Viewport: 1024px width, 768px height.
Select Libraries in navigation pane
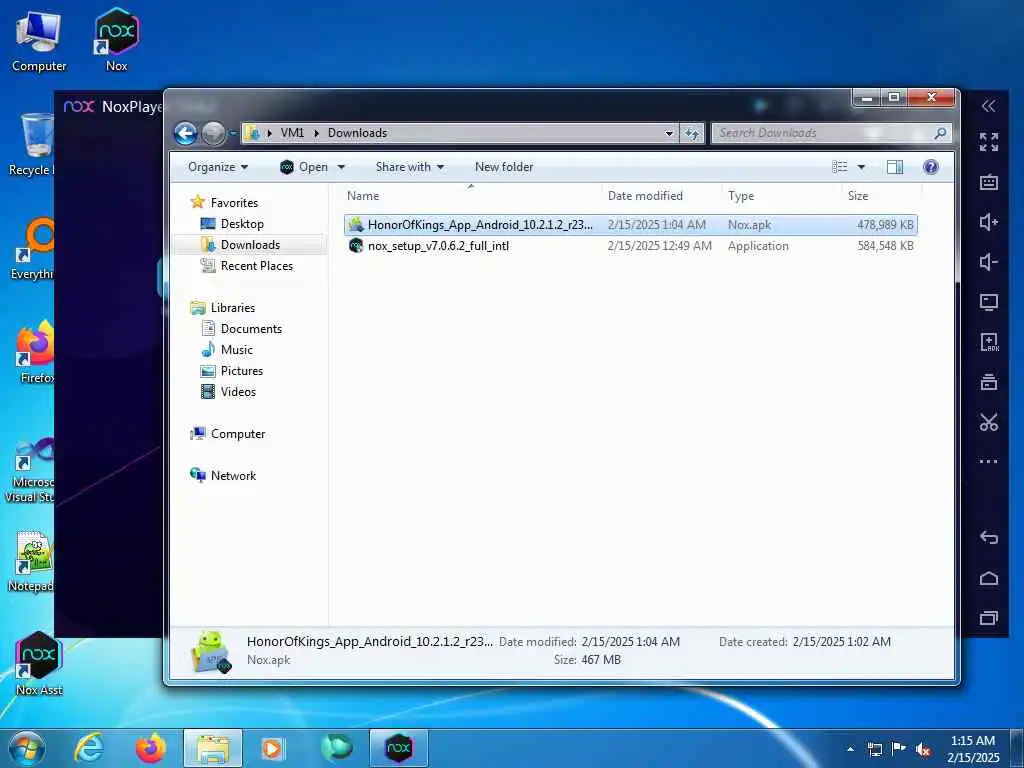coord(223,308)
